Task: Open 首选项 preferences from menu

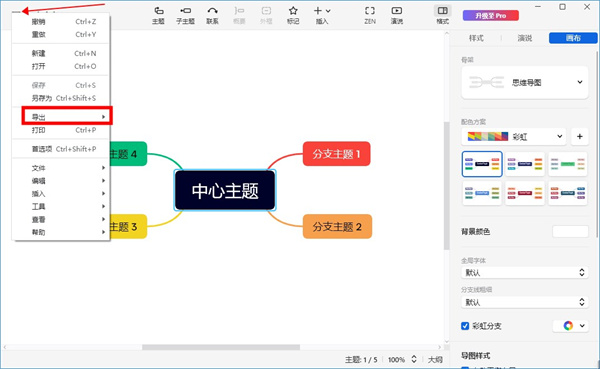Action: [61, 149]
